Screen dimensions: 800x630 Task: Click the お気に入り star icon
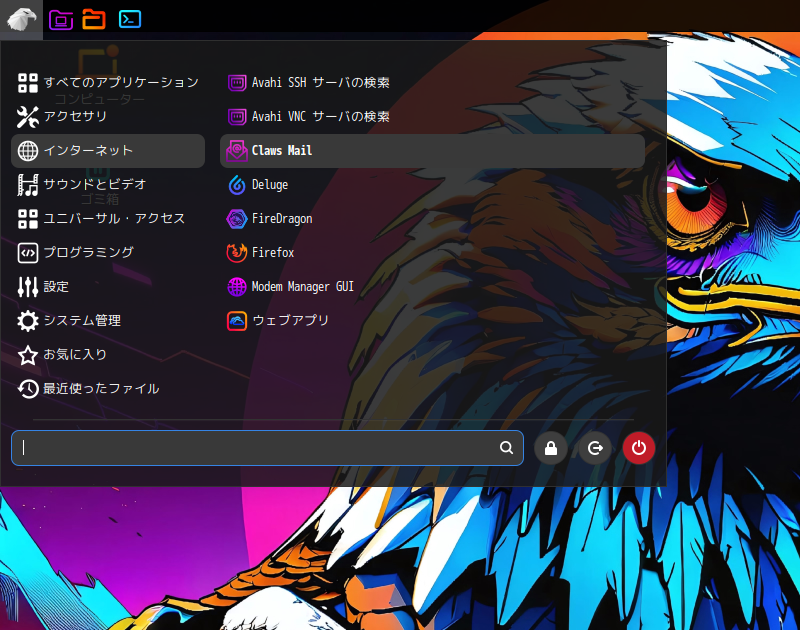pyautogui.click(x=28, y=355)
